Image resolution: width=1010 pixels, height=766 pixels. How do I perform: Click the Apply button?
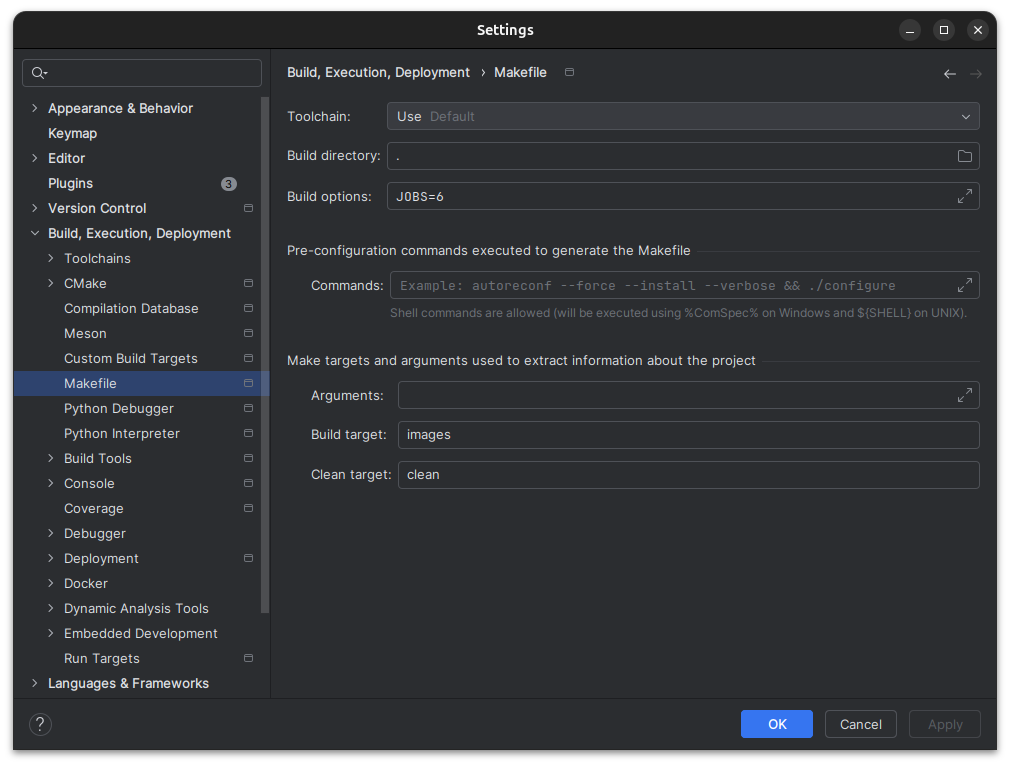[x=945, y=724]
